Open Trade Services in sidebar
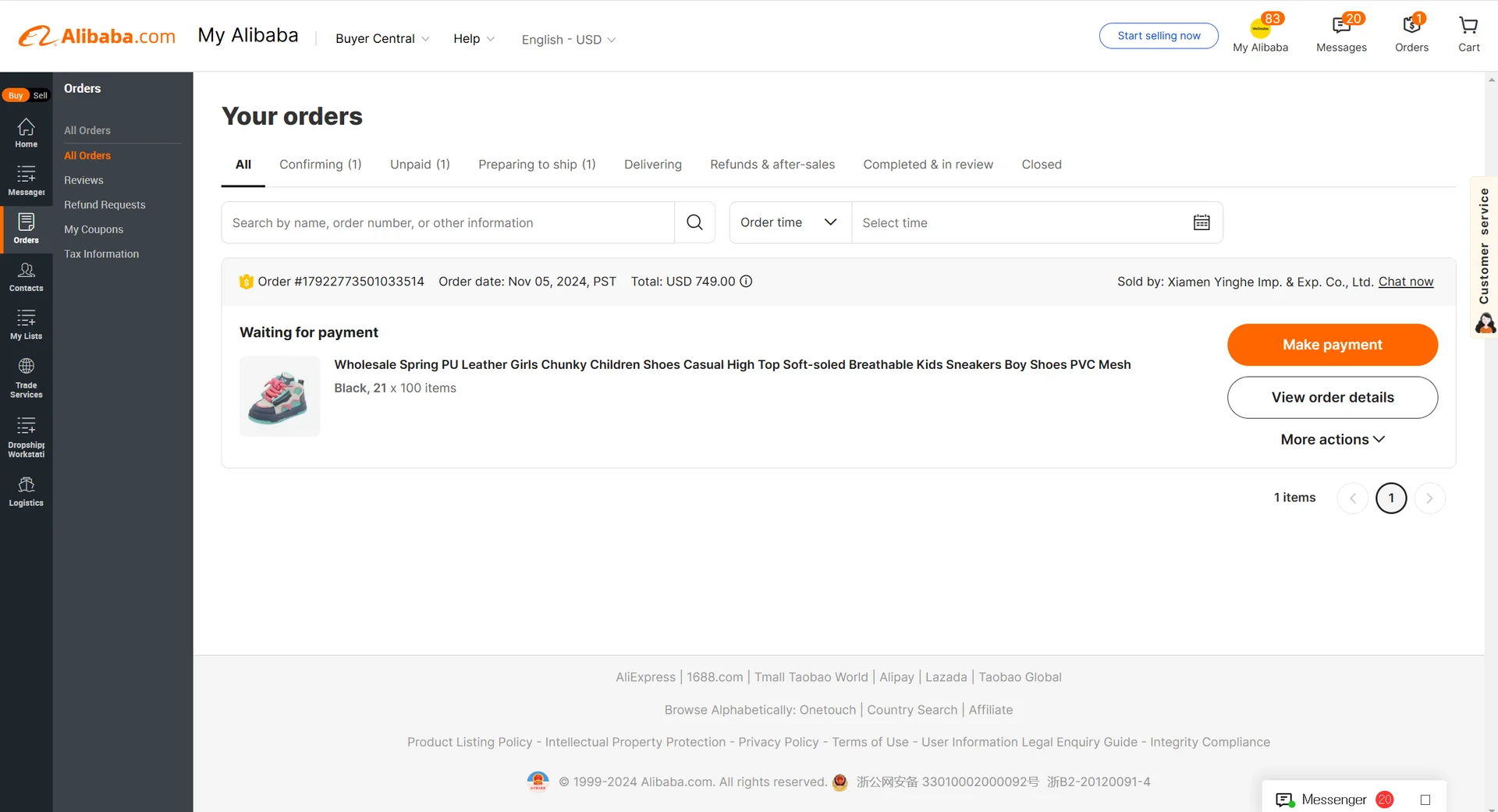 tap(26, 378)
